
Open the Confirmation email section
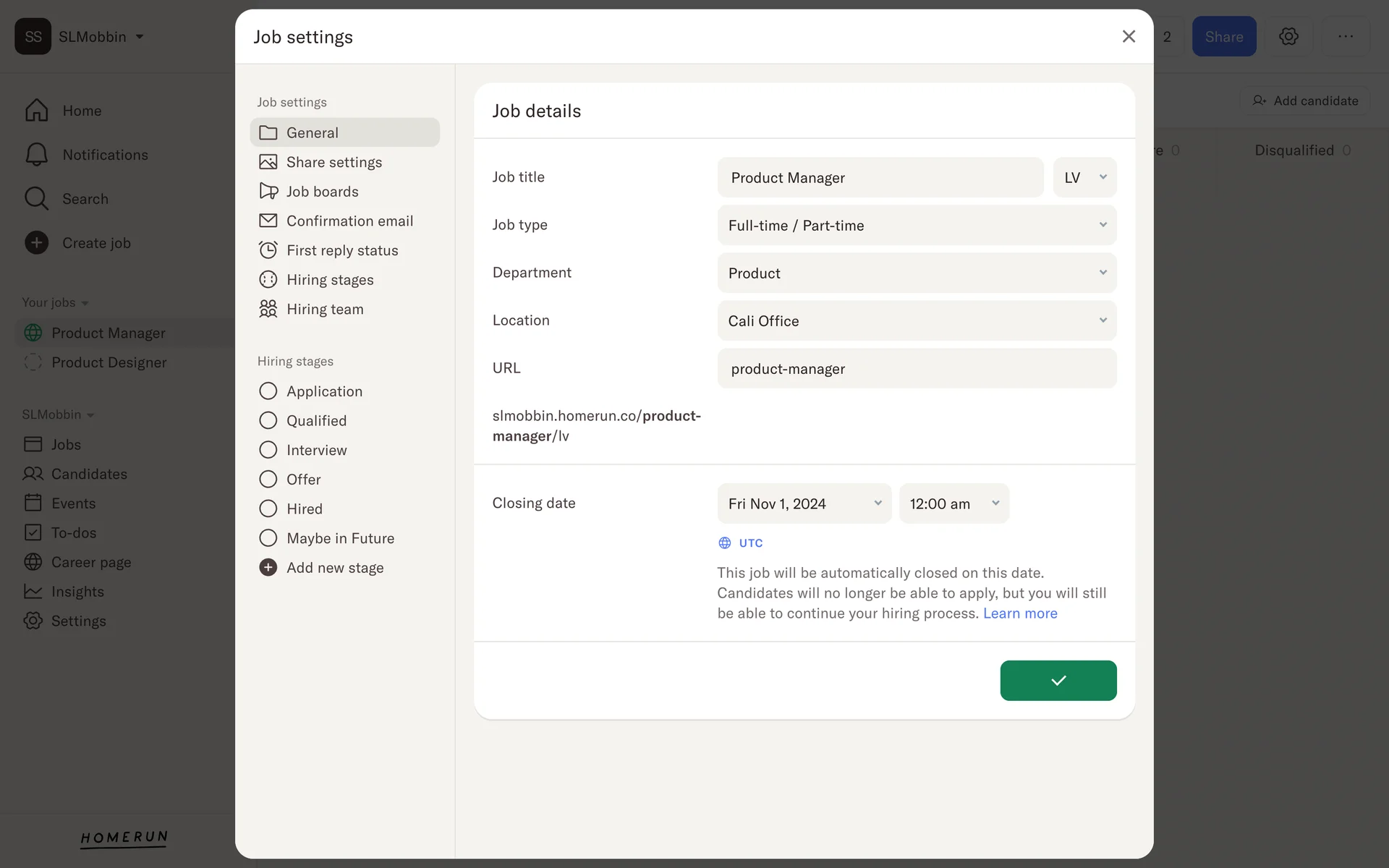[x=349, y=221]
